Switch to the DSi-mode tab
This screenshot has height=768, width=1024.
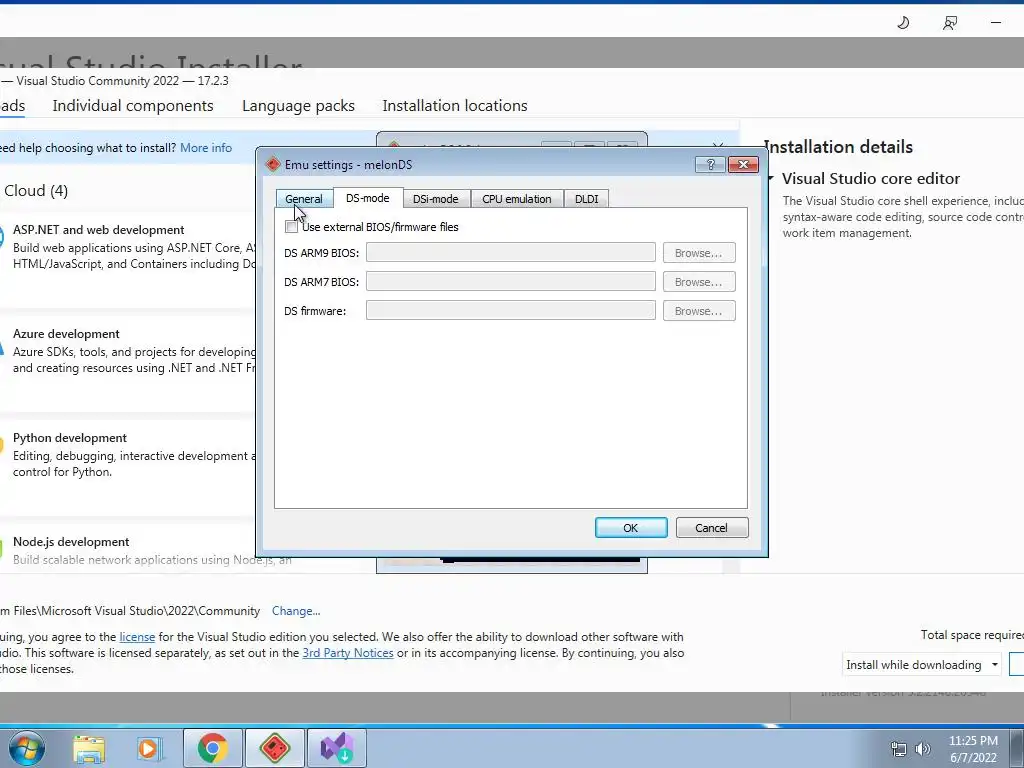(x=436, y=199)
